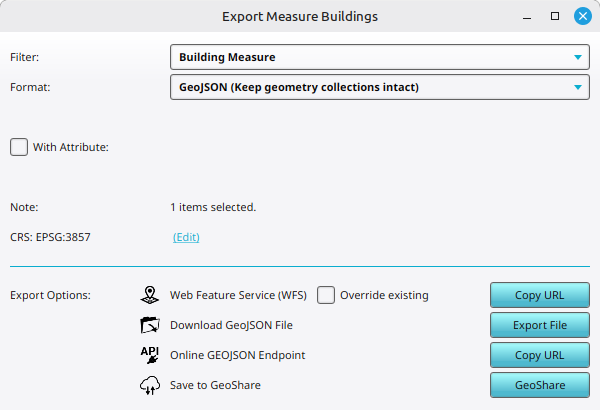Viewport: 600px width, 410px height.
Task: Click the Export File button
Action: click(539, 325)
